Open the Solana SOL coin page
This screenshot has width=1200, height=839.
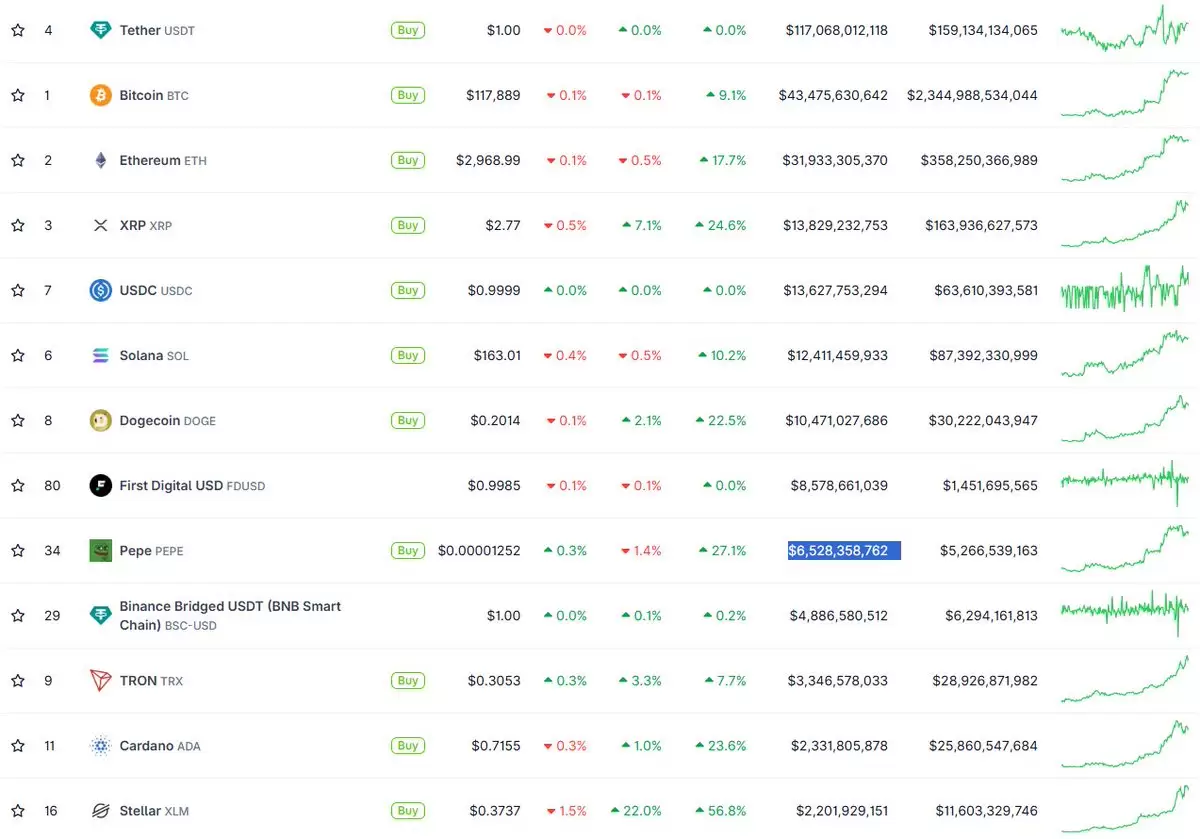154,355
